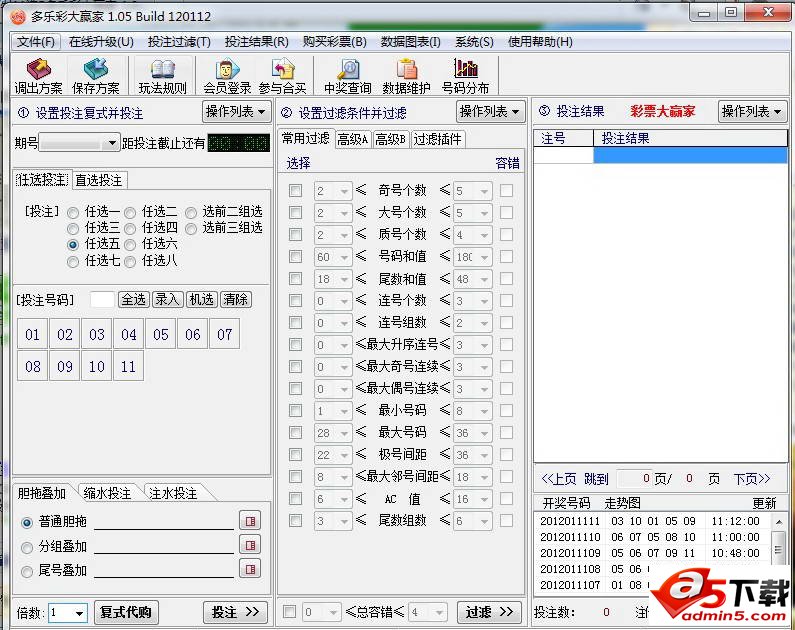The image size is (795, 630).
Task: Switch to the 注水投注 tab
Action: (173, 493)
